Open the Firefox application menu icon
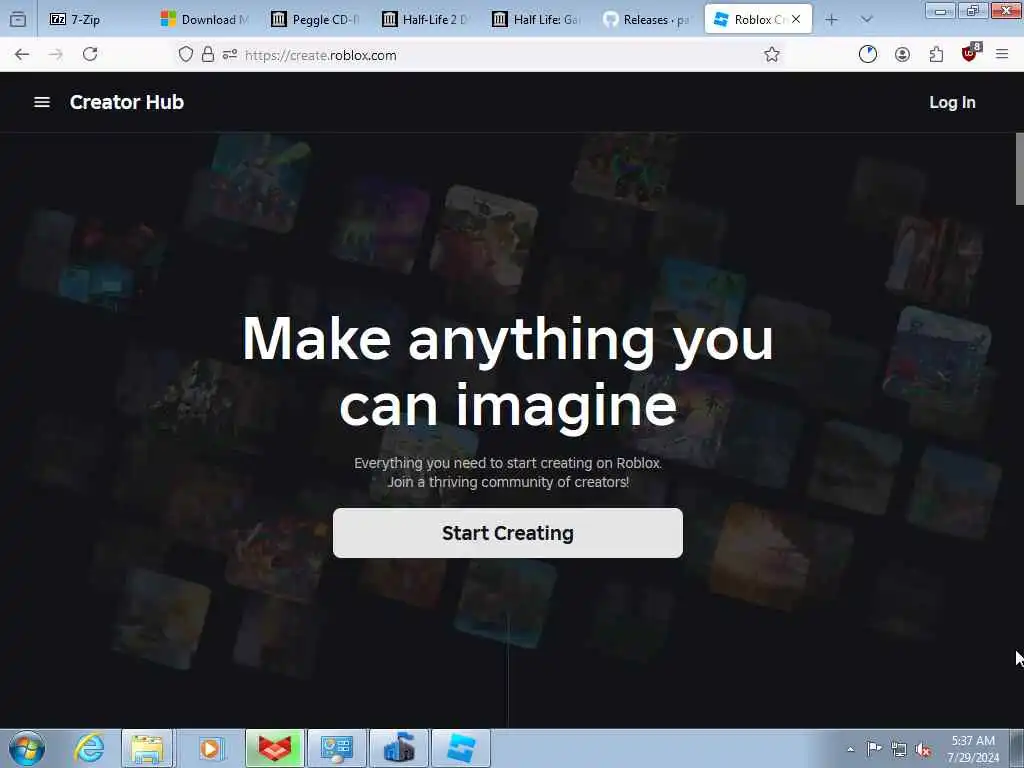Image resolution: width=1024 pixels, height=768 pixels. 1002,55
